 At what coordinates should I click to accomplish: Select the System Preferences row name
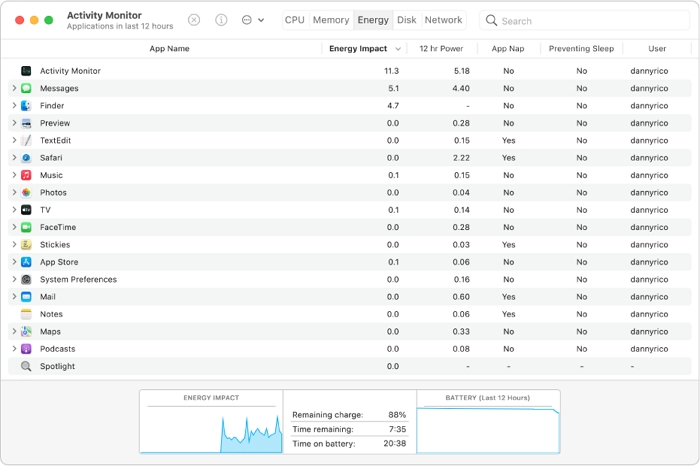(x=78, y=279)
